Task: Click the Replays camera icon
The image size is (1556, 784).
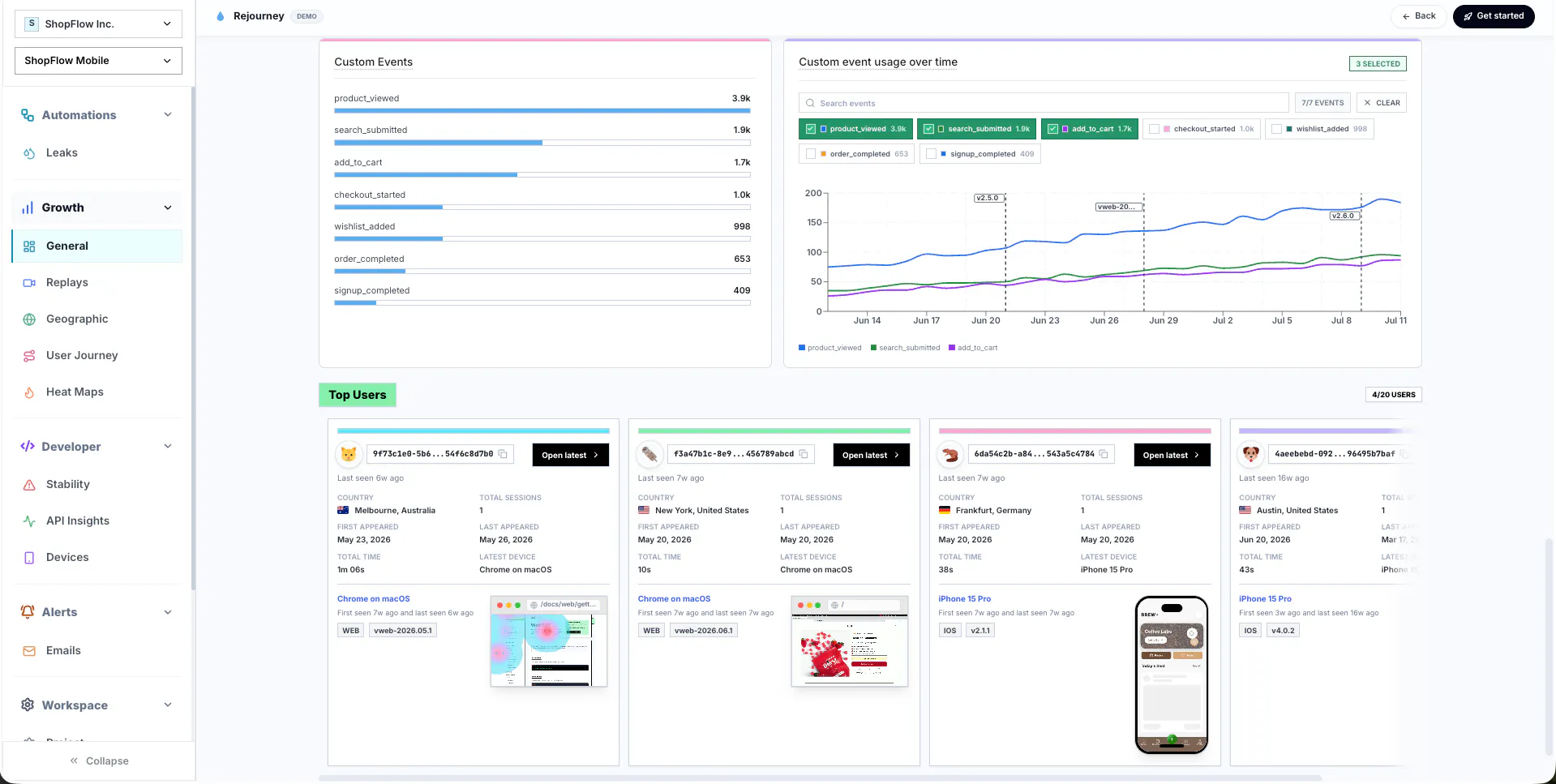Action: point(29,283)
